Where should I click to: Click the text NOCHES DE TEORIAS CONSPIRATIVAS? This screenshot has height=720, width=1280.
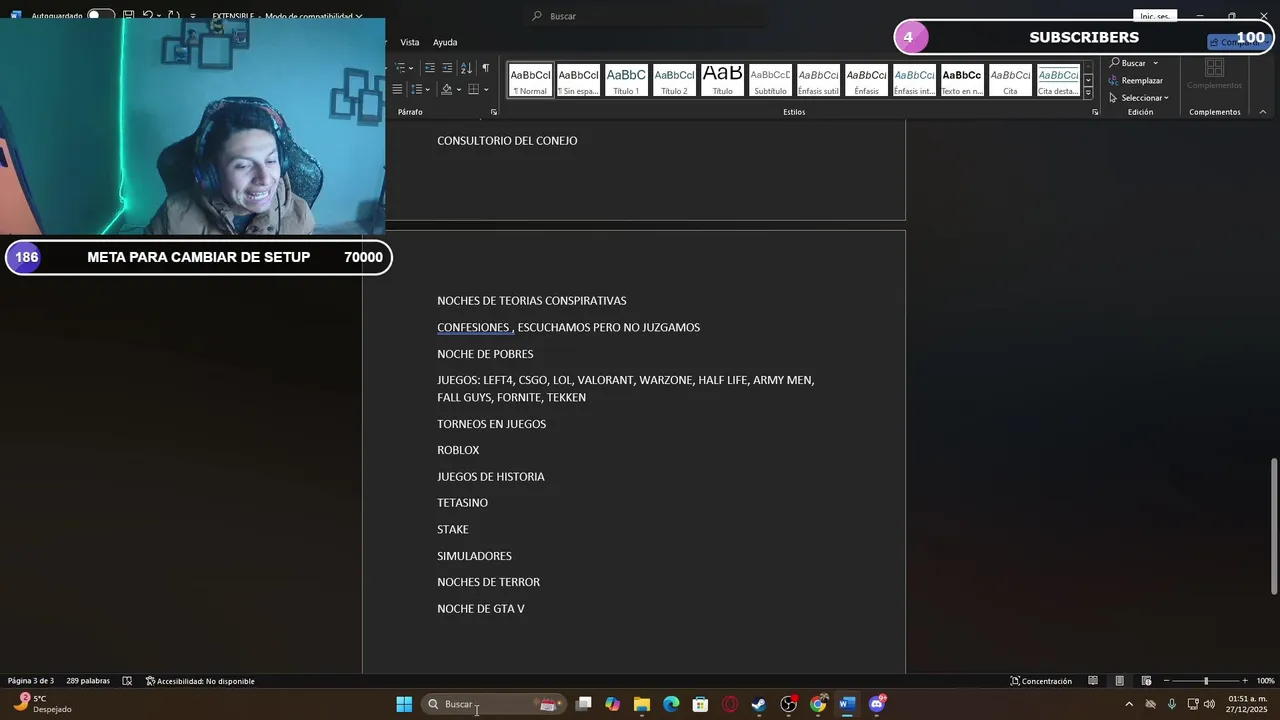point(532,301)
